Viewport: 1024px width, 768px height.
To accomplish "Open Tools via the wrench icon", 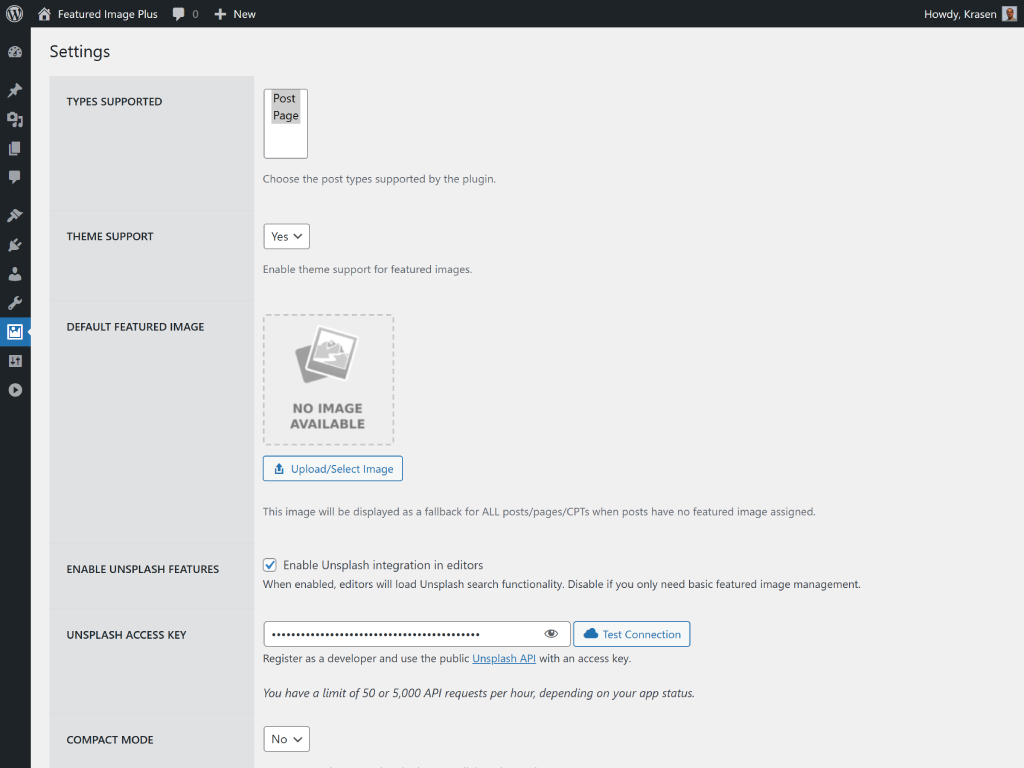I will (x=15, y=302).
